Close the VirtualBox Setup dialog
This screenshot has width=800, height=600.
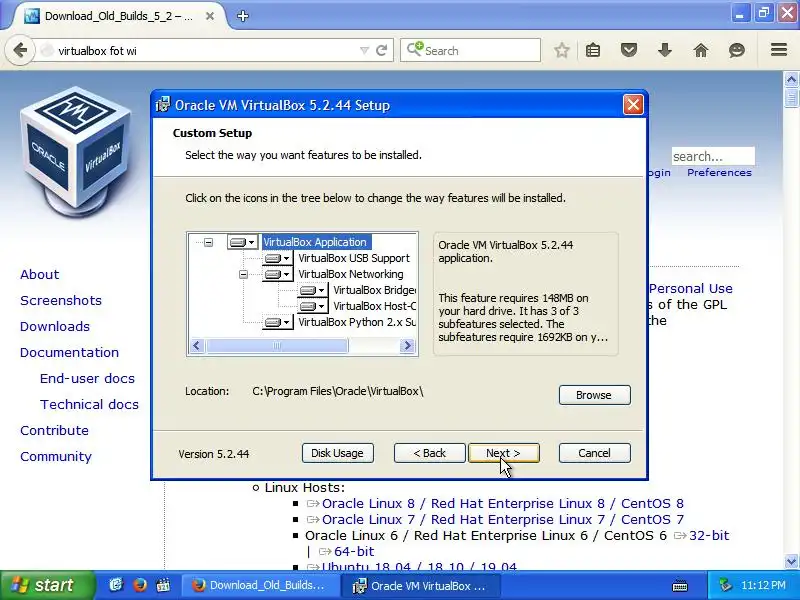click(633, 105)
